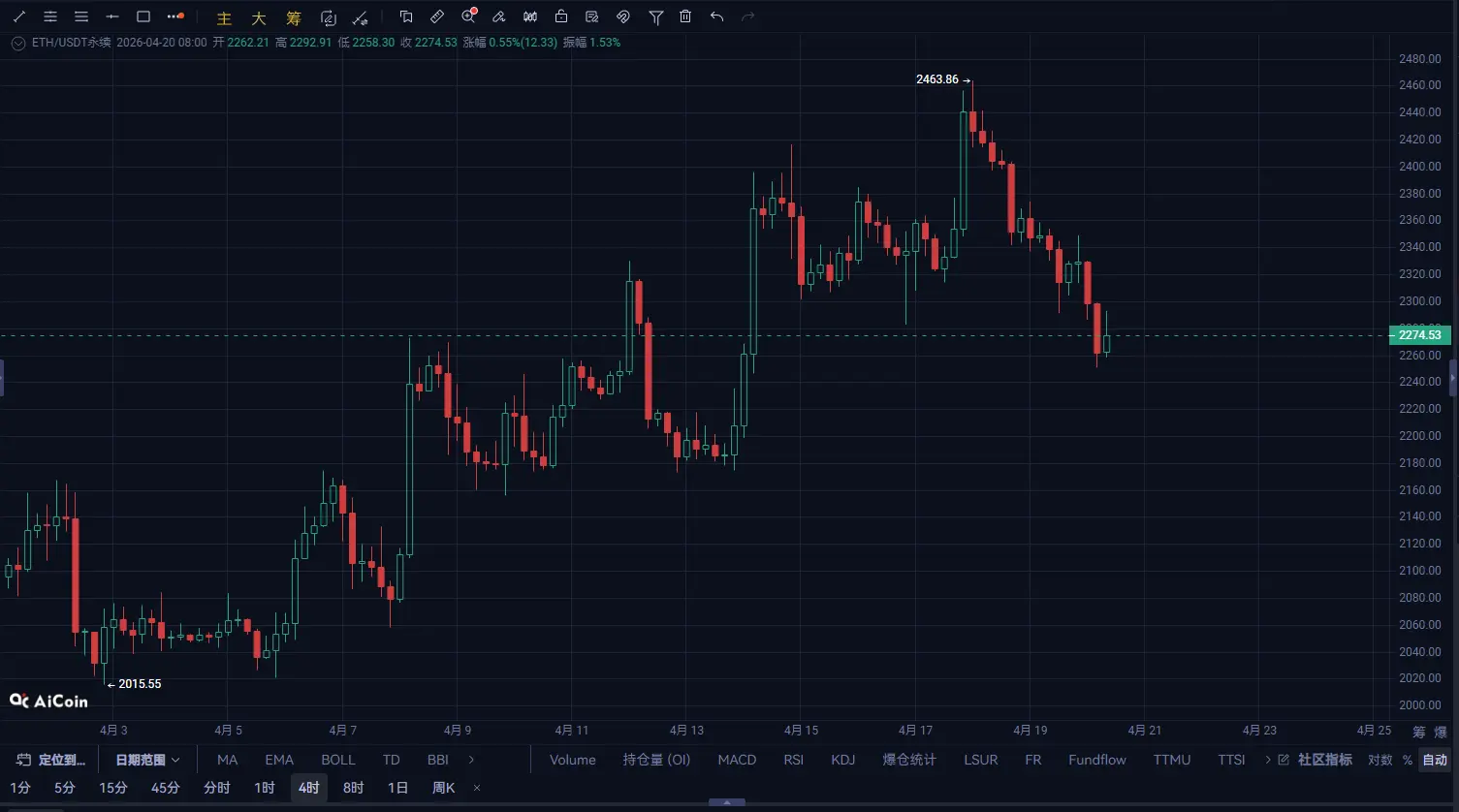Click the redo arrow icon
Image resolution: width=1459 pixels, height=812 pixels.
(747, 16)
